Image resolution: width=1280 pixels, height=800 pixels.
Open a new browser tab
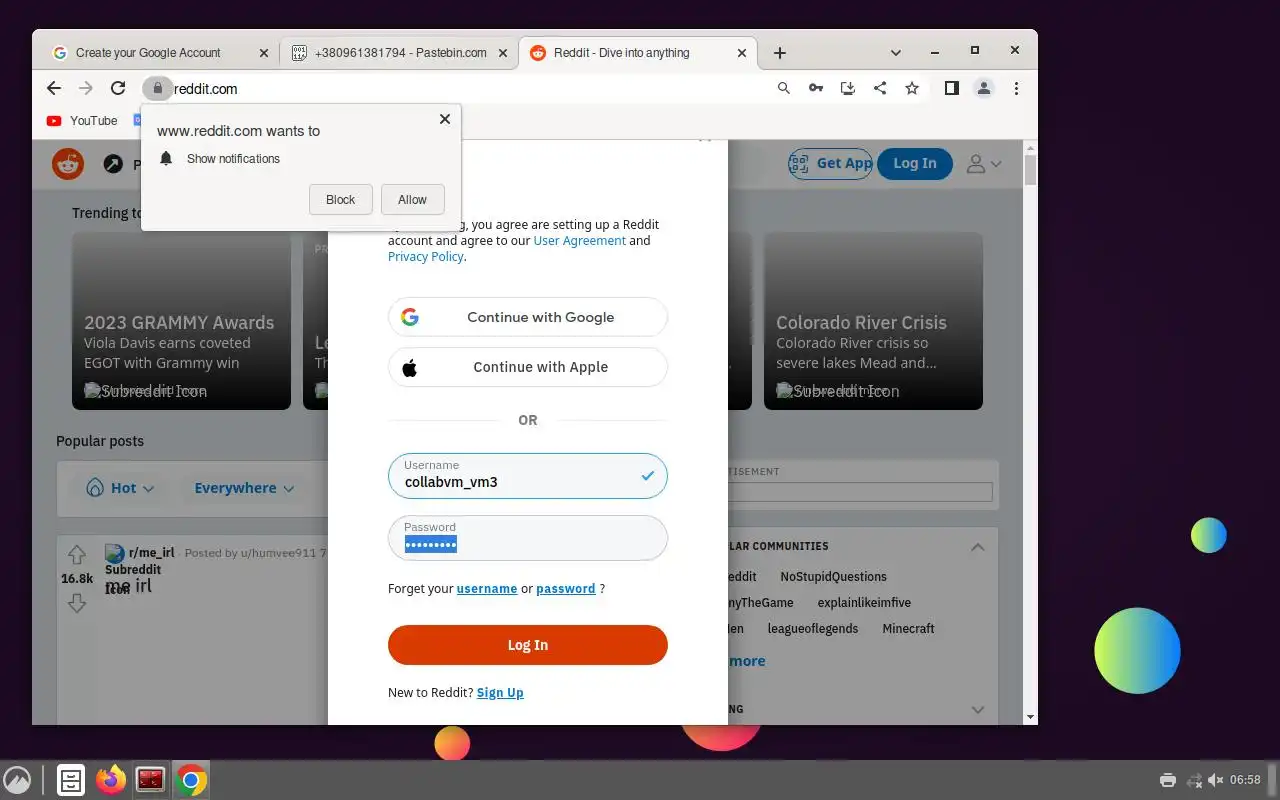coord(780,53)
